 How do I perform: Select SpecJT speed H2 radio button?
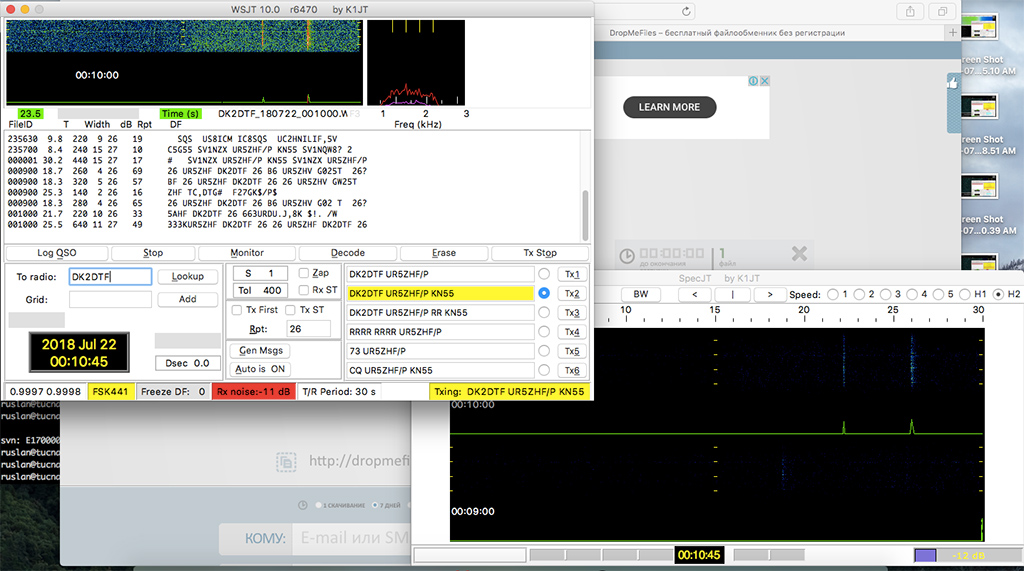click(998, 294)
